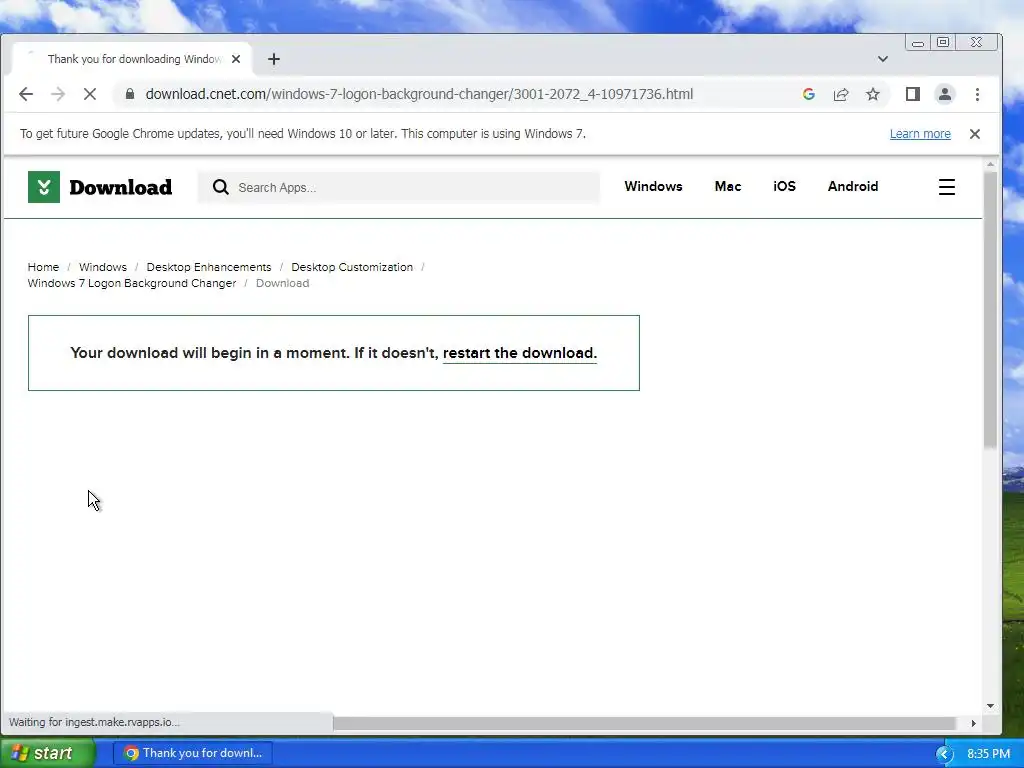
Task: Click the Download site title text
Action: click(x=121, y=187)
